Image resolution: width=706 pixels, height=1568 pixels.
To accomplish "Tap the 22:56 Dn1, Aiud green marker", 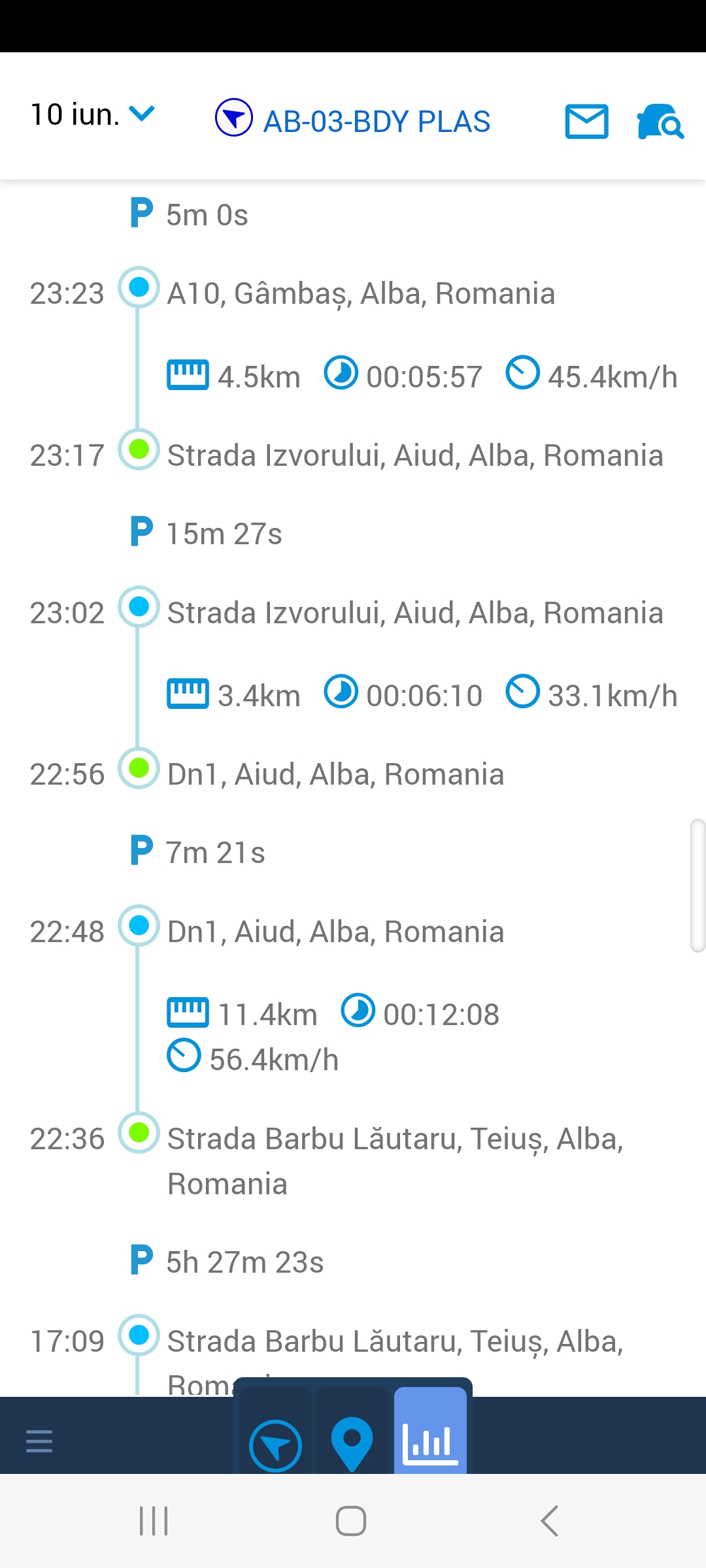I will [139, 768].
